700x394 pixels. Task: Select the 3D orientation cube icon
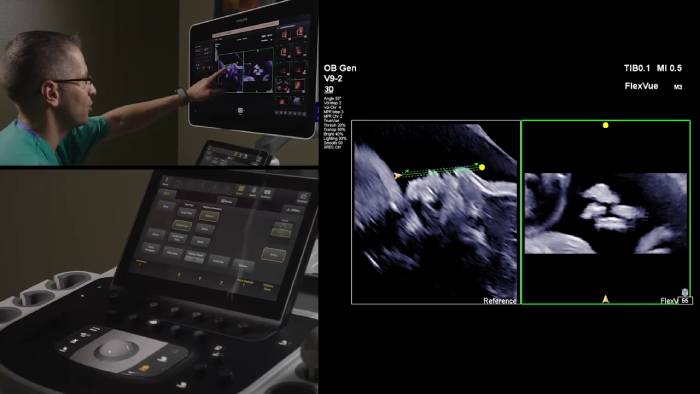point(685,293)
